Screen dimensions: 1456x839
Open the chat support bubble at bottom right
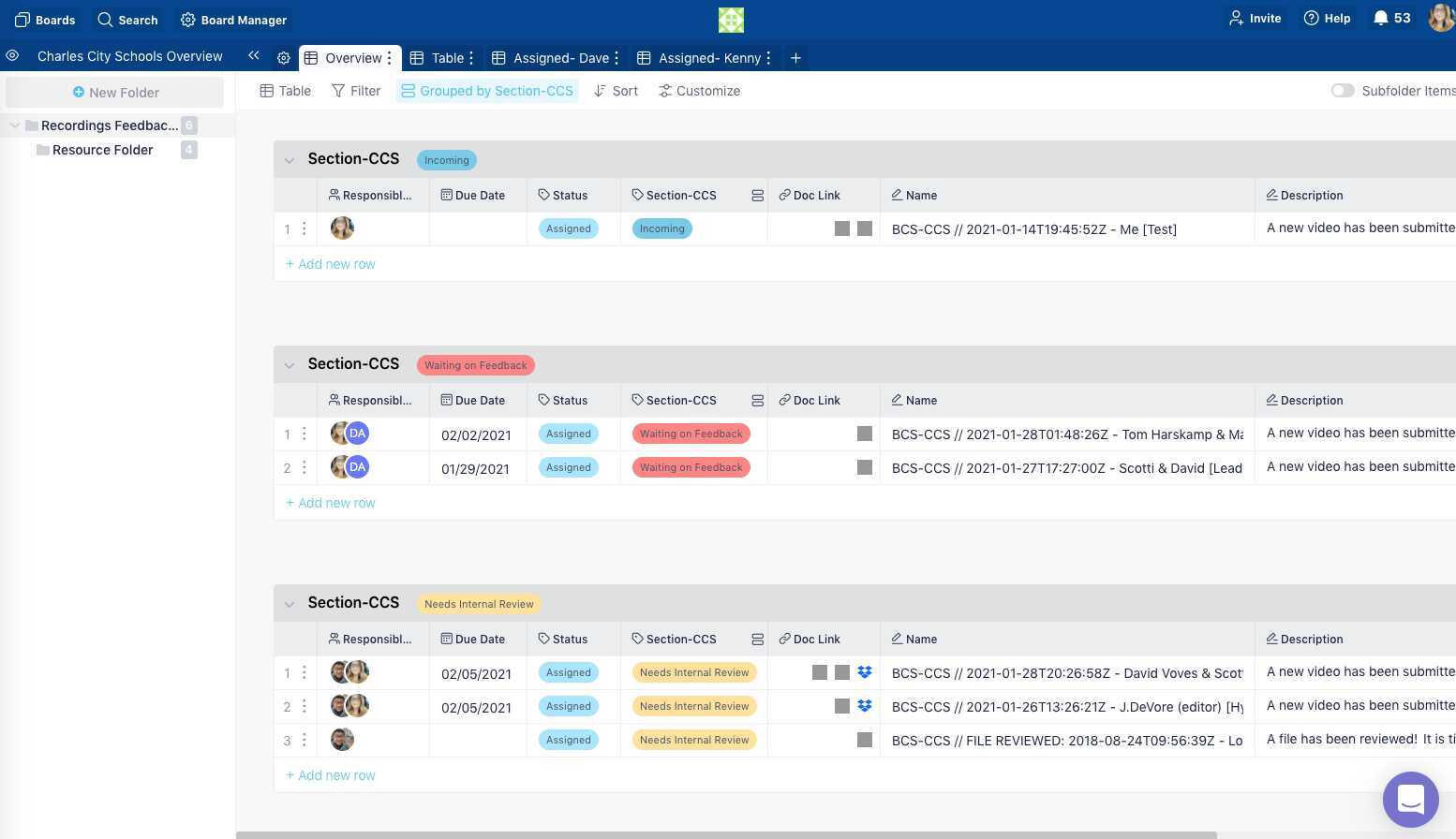coord(1410,800)
